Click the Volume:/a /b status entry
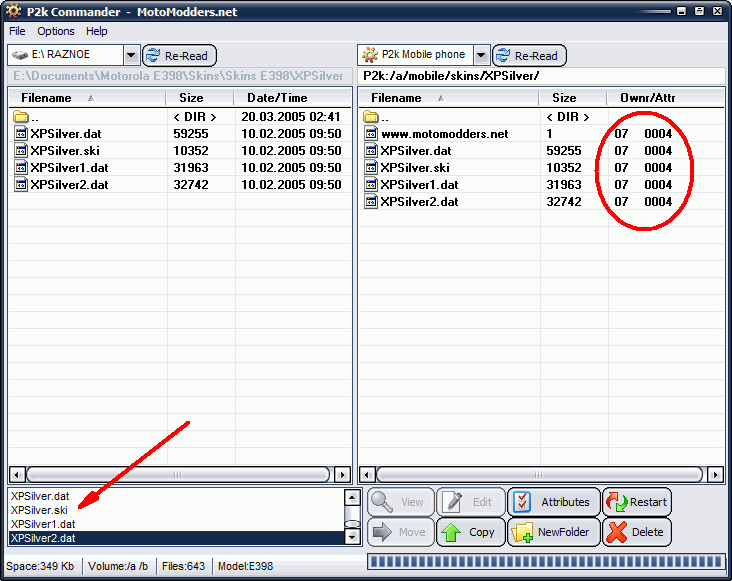Viewport: 732px width, 581px height. point(118,566)
